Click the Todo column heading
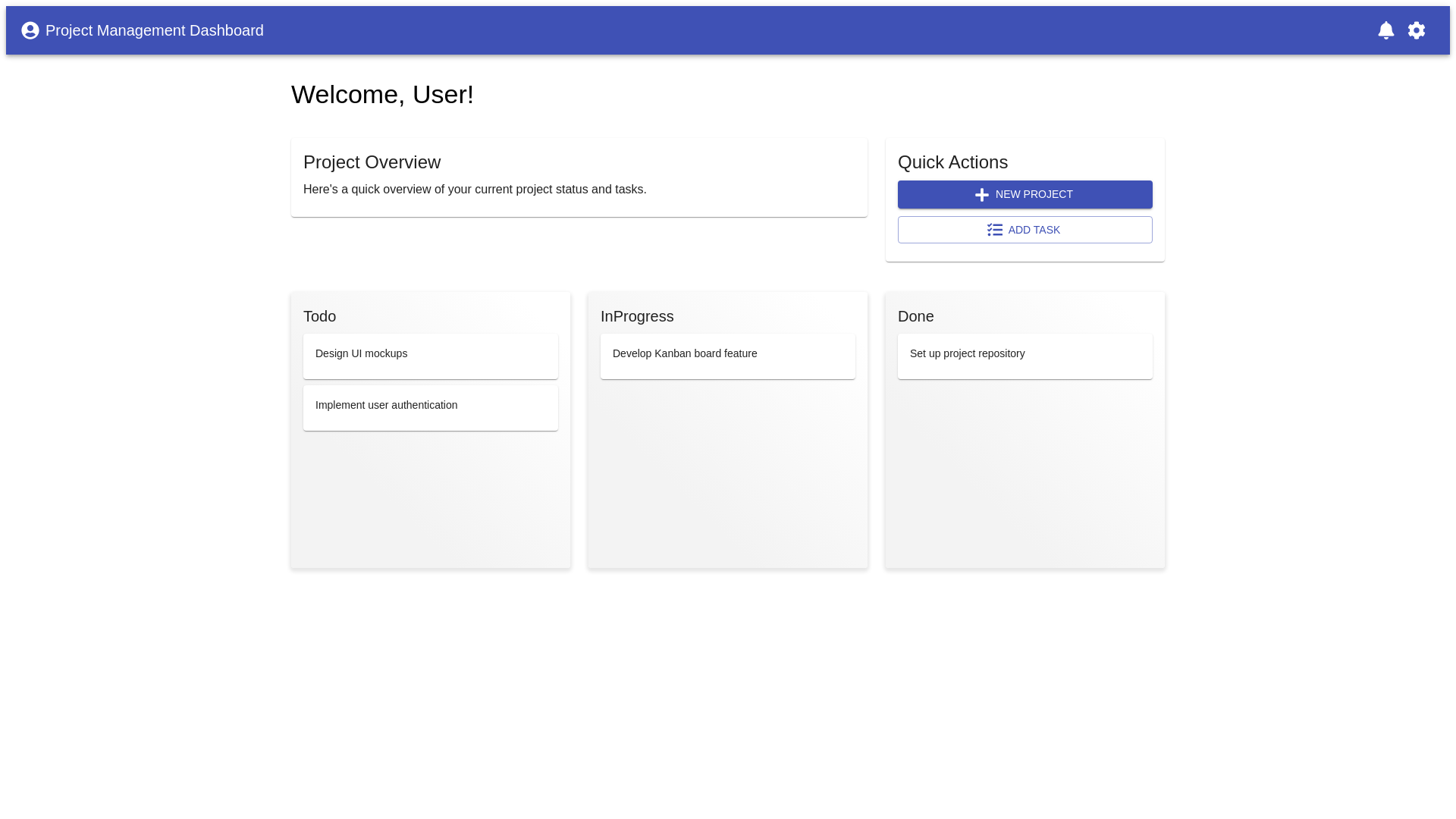This screenshot has height=819, width=1456. [319, 316]
